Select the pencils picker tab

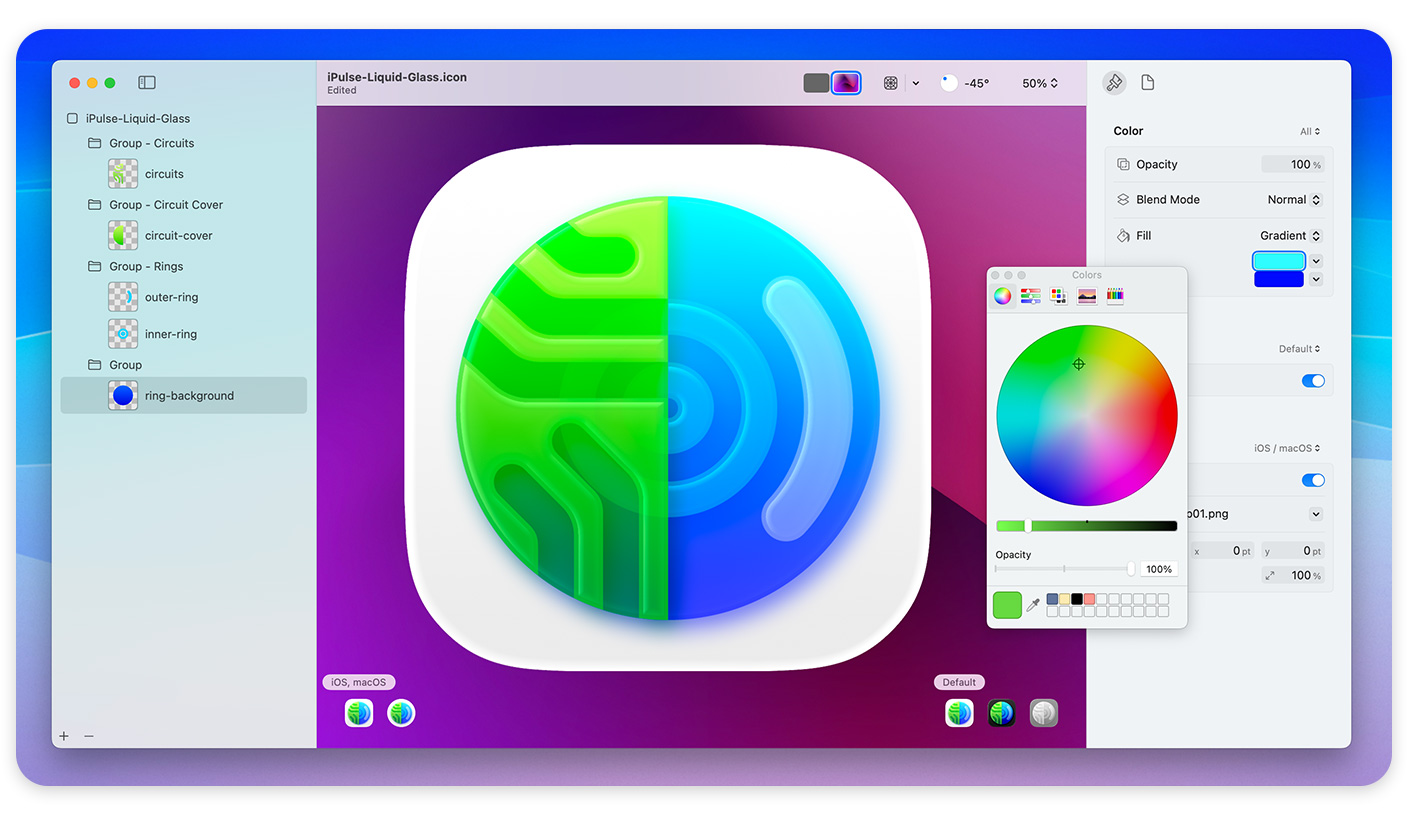tap(1114, 296)
